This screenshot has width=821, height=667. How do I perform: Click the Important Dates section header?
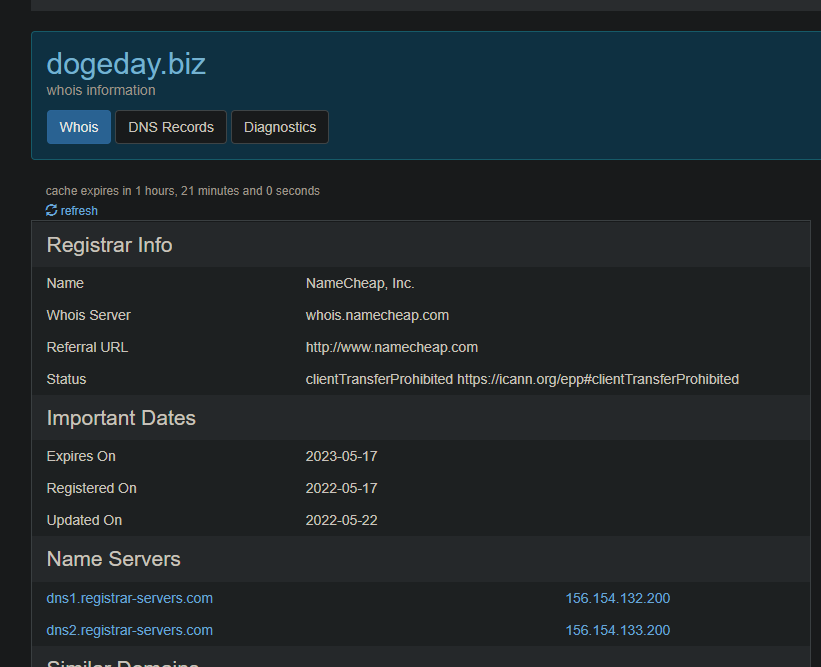pos(121,418)
